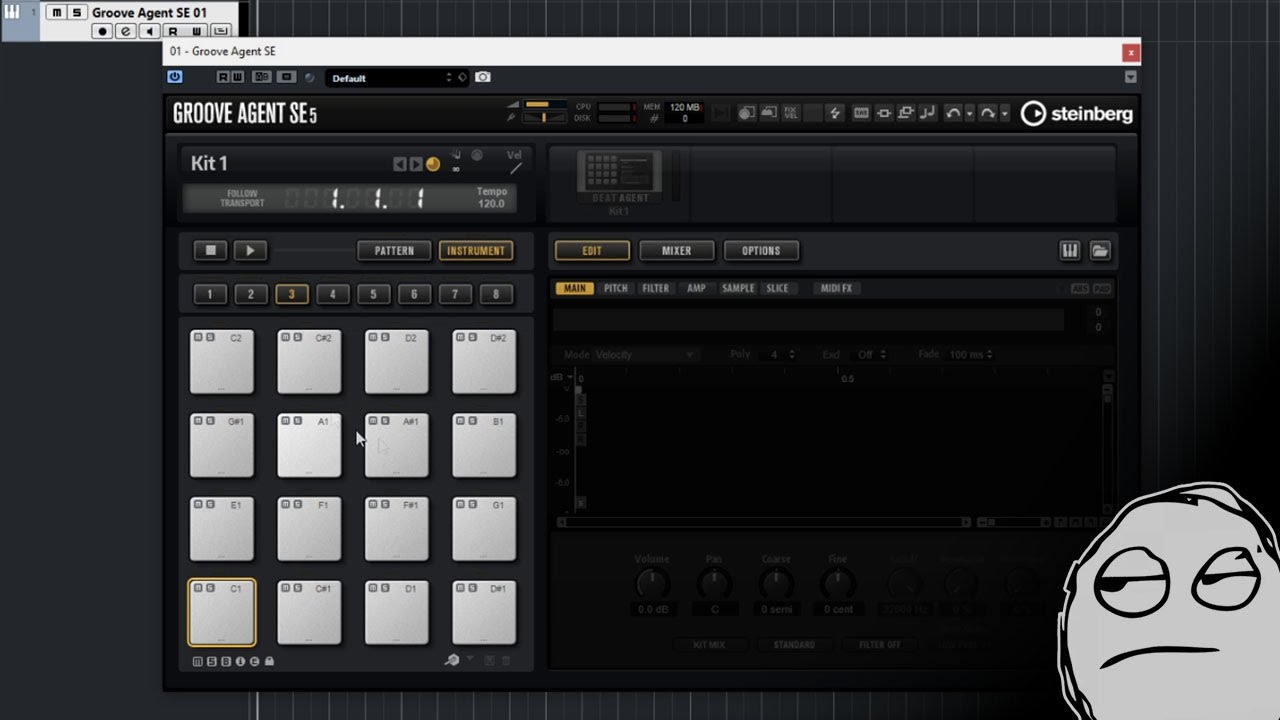Switch pads to Pattern mode
Screen dimensions: 1280x720
tap(394, 251)
